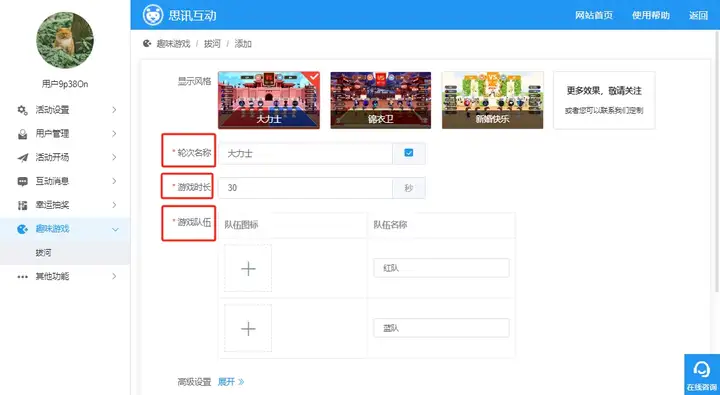Open 使用帮助 in the top bar
This screenshot has height=395, width=720.
coord(651,15)
